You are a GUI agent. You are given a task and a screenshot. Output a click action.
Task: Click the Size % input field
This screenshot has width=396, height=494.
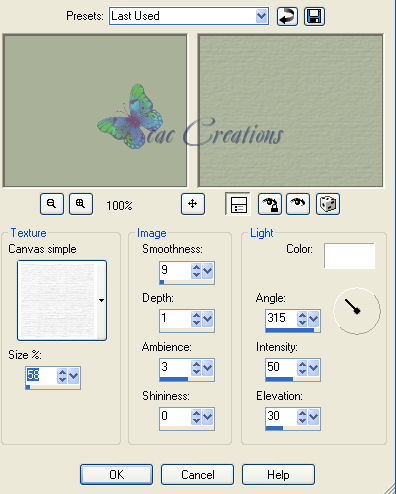point(41,375)
